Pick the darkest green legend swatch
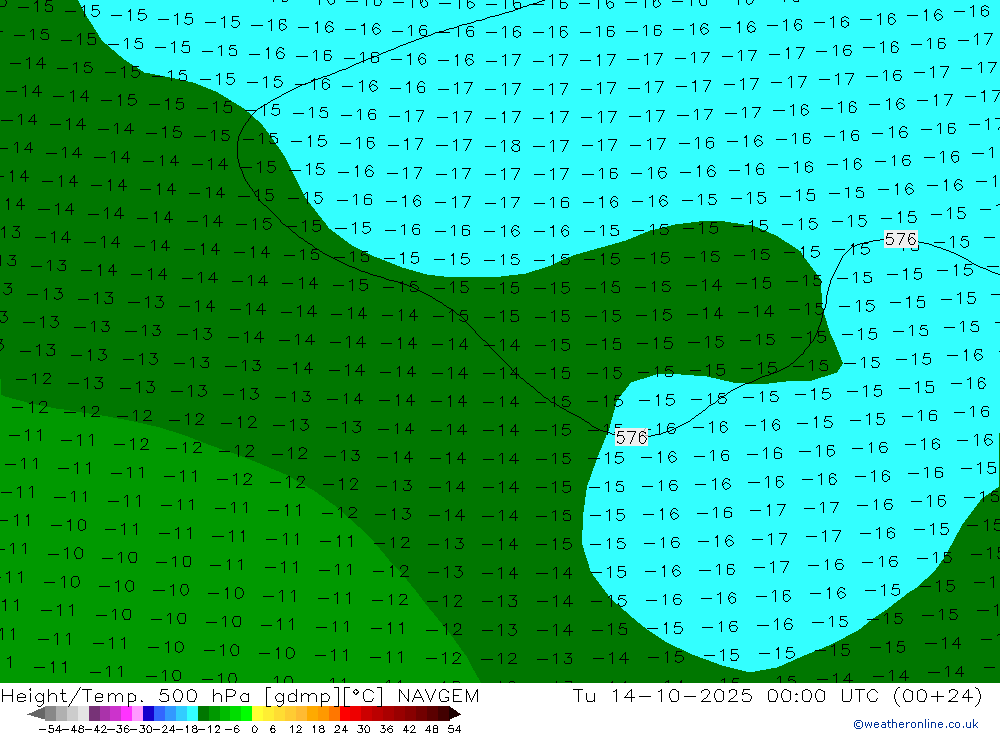 coord(203,713)
